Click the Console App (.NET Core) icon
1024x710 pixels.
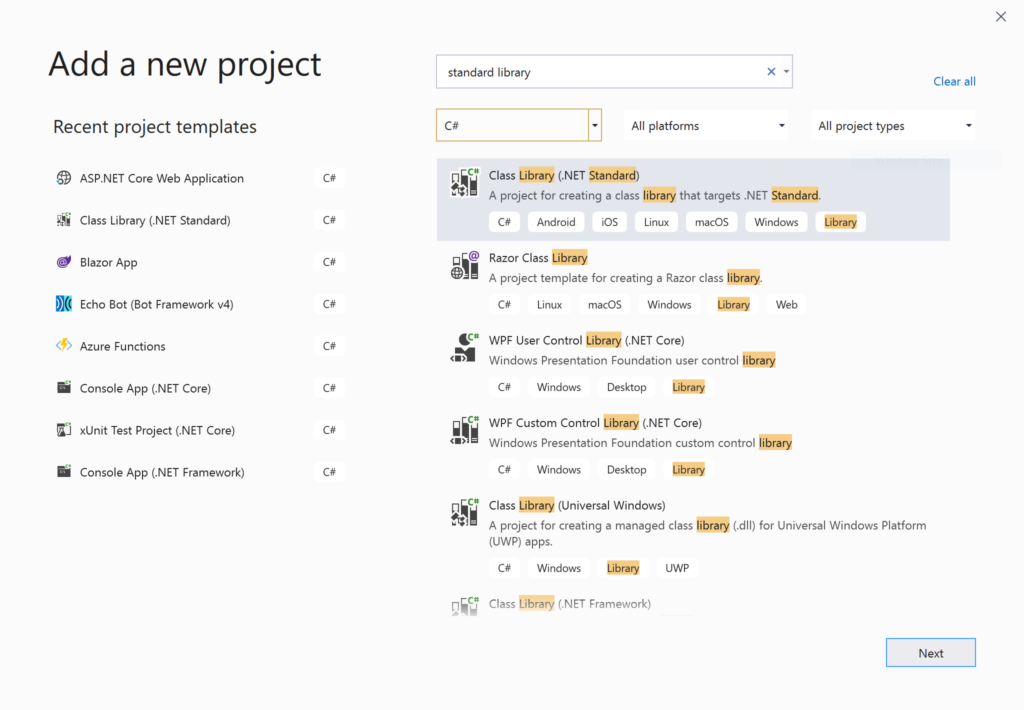click(63, 387)
